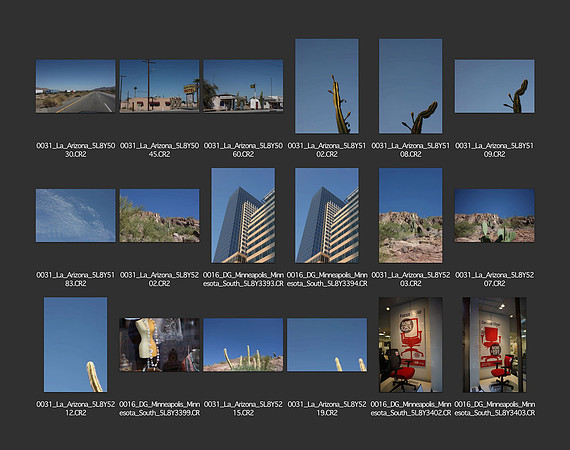
Task: Click the filename 0031_La_Arizona_SL8Y5212.CR2
Action: 76,408
